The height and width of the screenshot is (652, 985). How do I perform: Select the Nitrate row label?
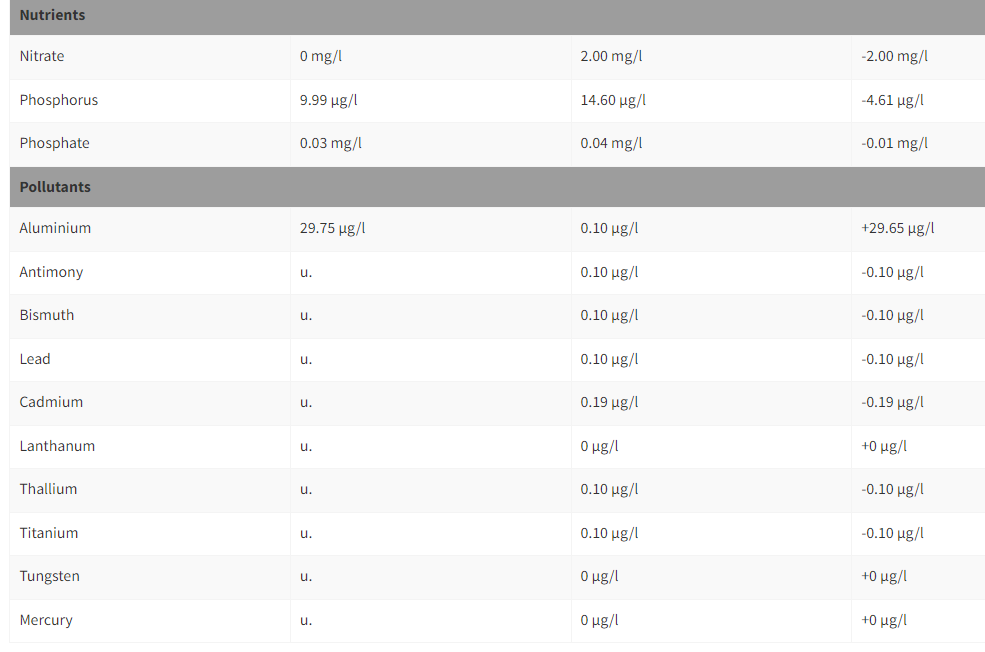point(42,56)
